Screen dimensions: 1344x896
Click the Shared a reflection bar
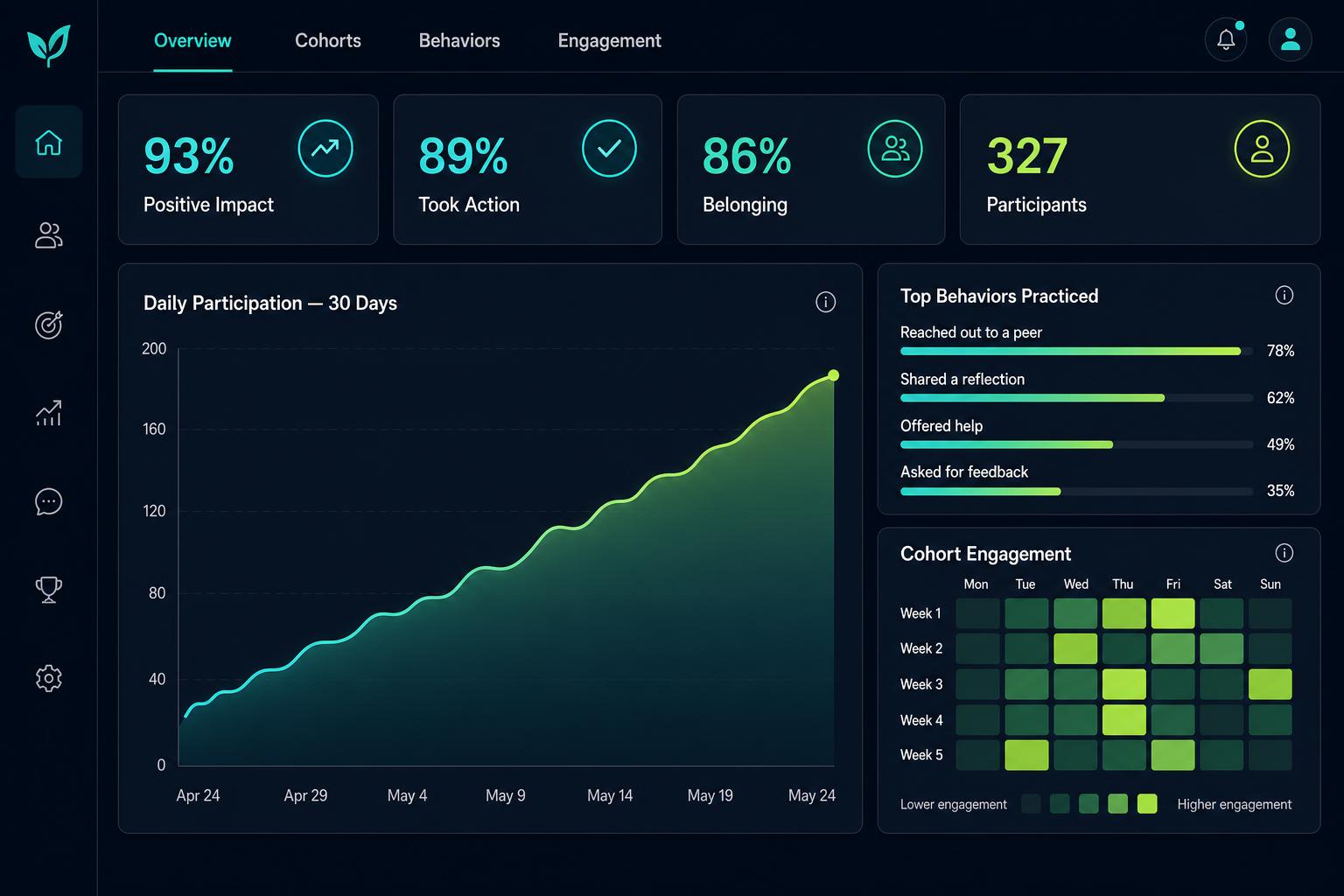pos(1077,398)
